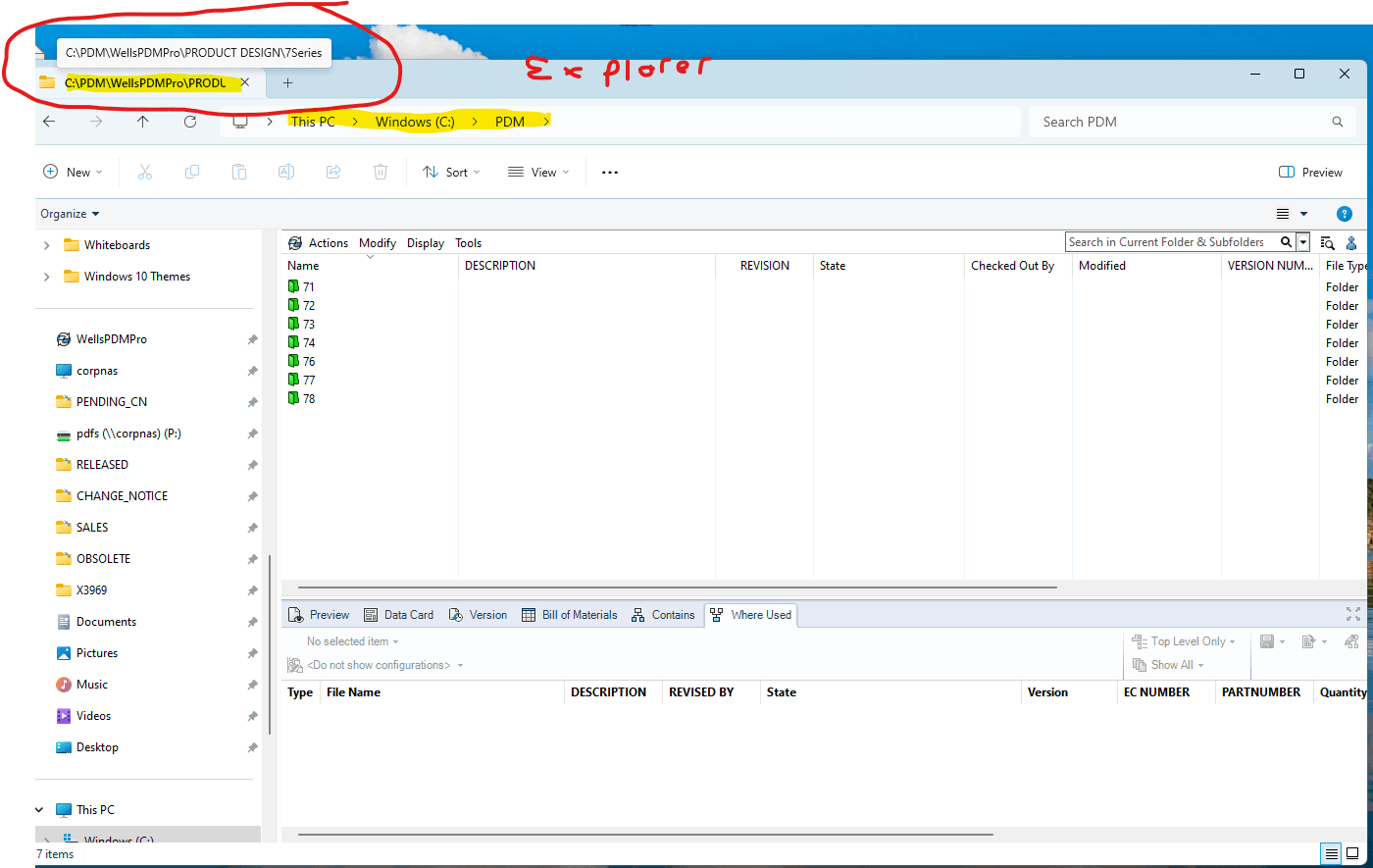The height and width of the screenshot is (868, 1373).
Task: Open the WellsPDMPro sidebar entry
Action: pyautogui.click(x=110, y=338)
